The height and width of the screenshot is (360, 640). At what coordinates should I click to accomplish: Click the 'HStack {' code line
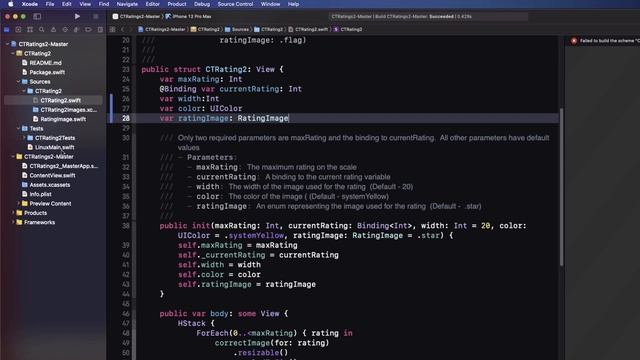(x=196, y=323)
